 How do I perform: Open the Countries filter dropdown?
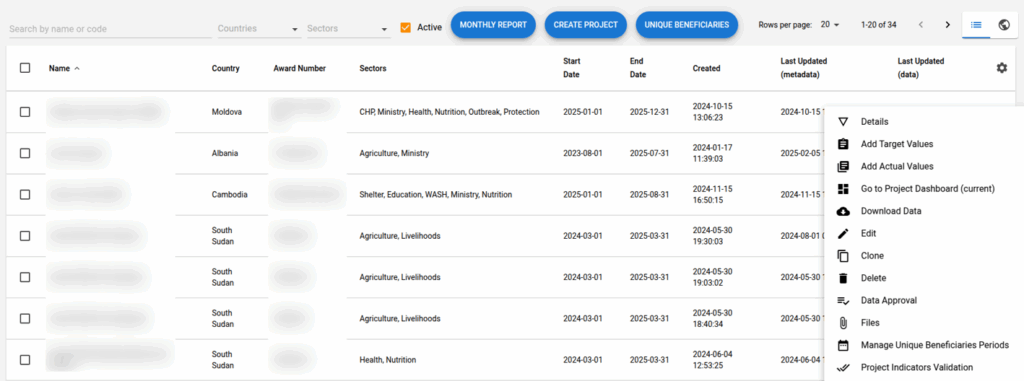259,29
